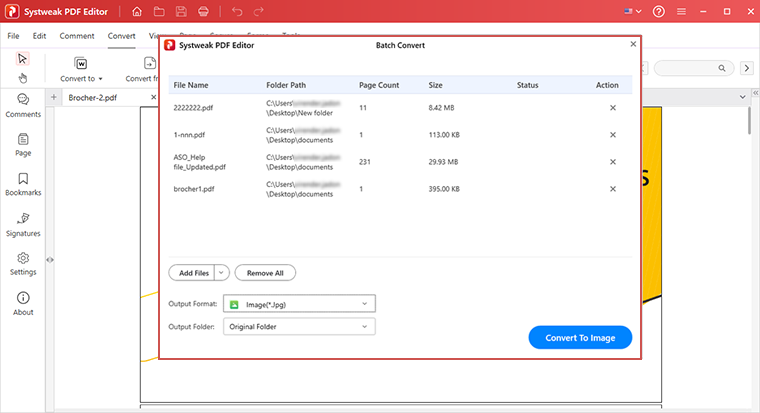This screenshot has height=413, width=760.
Task: Open the Page sidebar panel
Action: coord(23,145)
